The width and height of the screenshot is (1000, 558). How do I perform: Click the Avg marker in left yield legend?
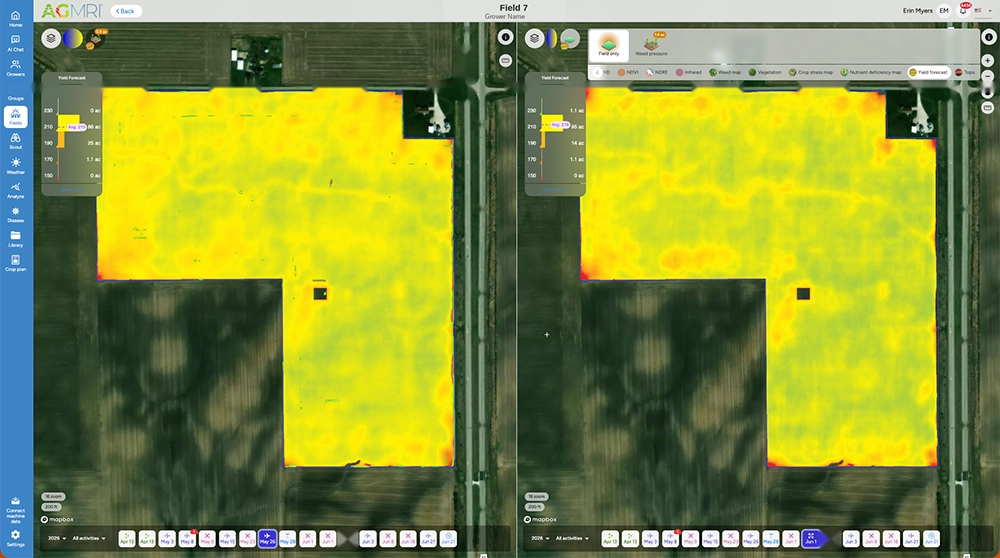[x=76, y=127]
